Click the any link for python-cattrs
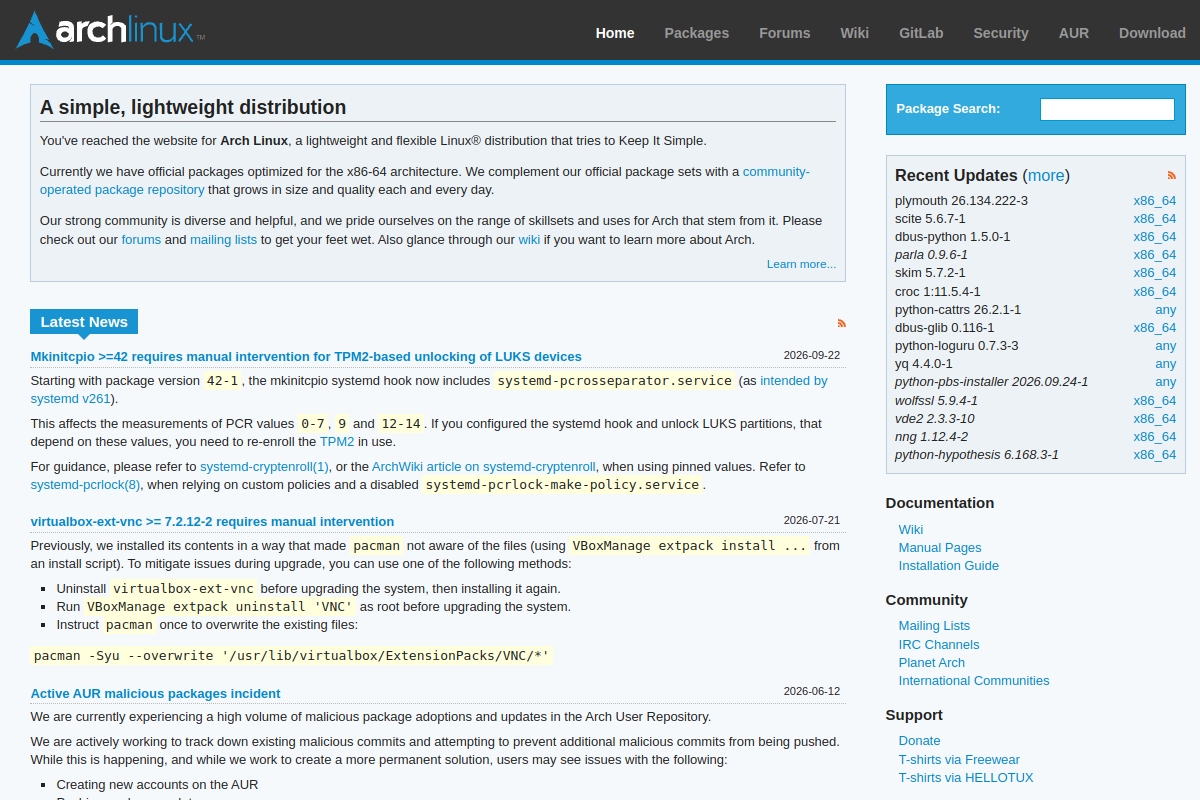 pyautogui.click(x=1166, y=309)
